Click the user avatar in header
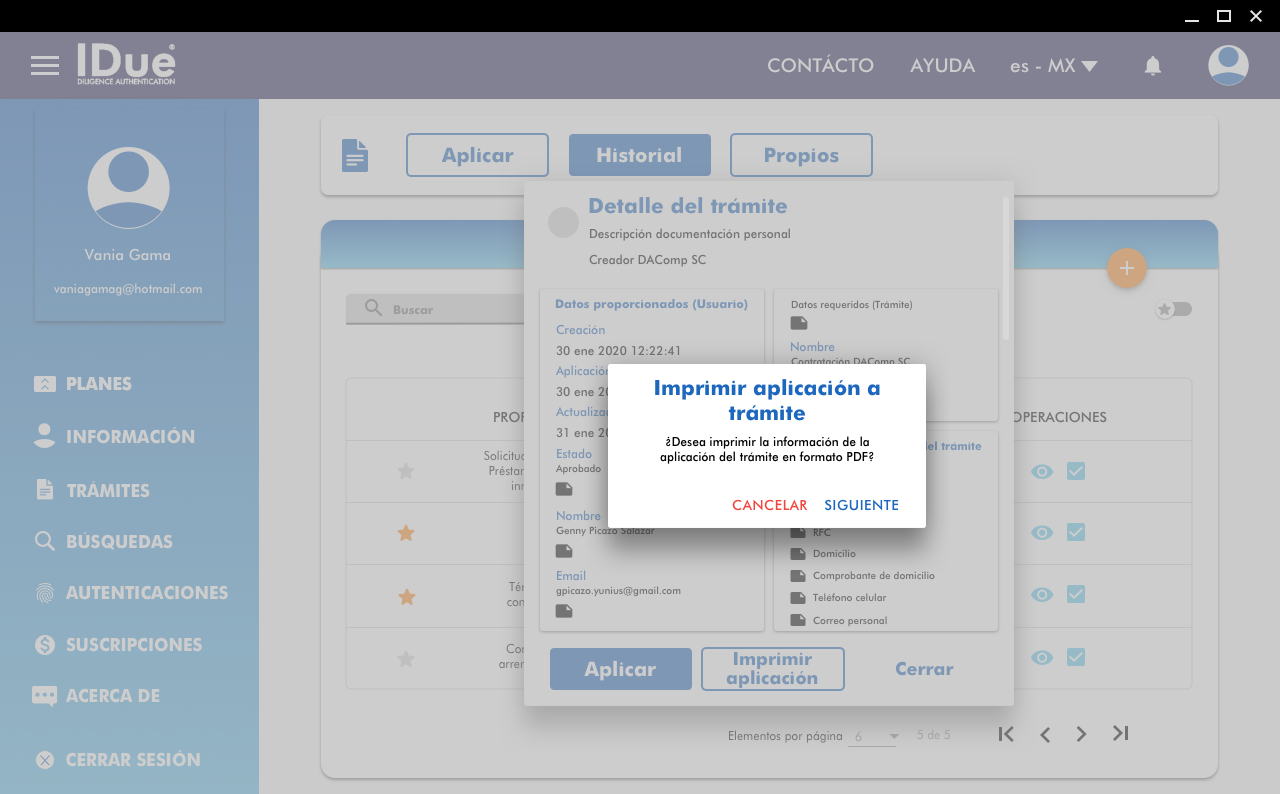This screenshot has height=794, width=1280. [1227, 66]
